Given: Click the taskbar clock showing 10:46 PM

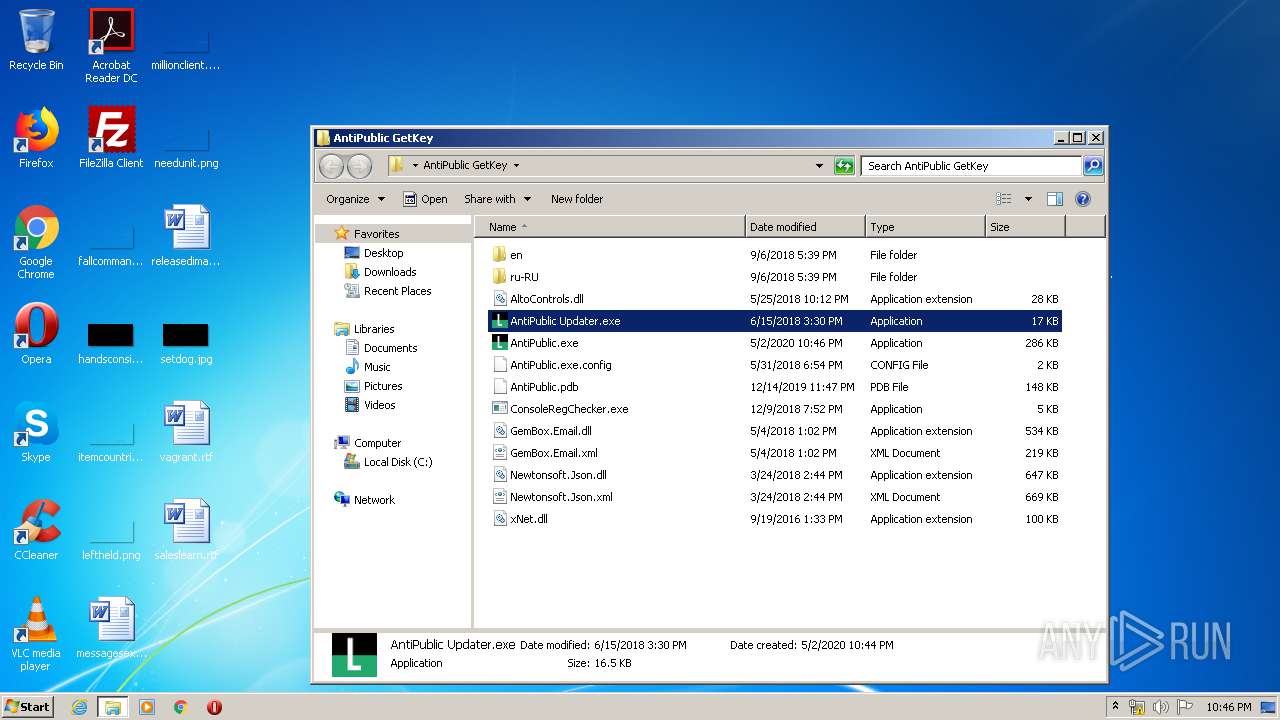Looking at the screenshot, I should click(x=1229, y=707).
